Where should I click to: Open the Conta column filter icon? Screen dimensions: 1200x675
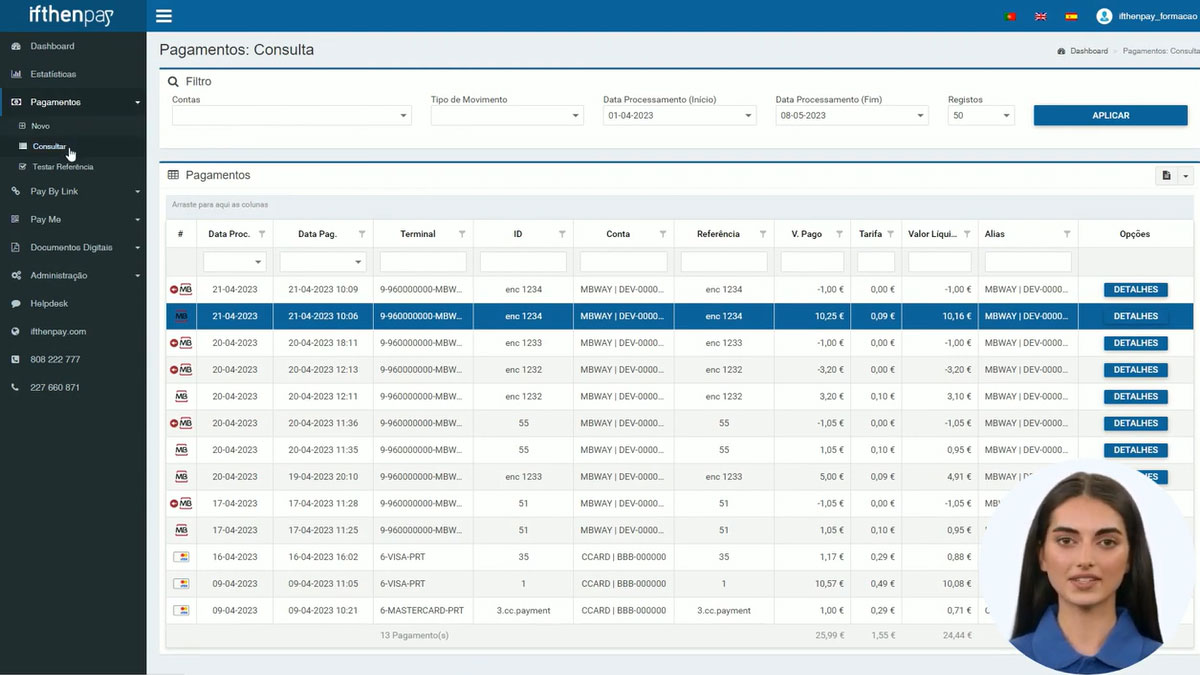point(662,234)
